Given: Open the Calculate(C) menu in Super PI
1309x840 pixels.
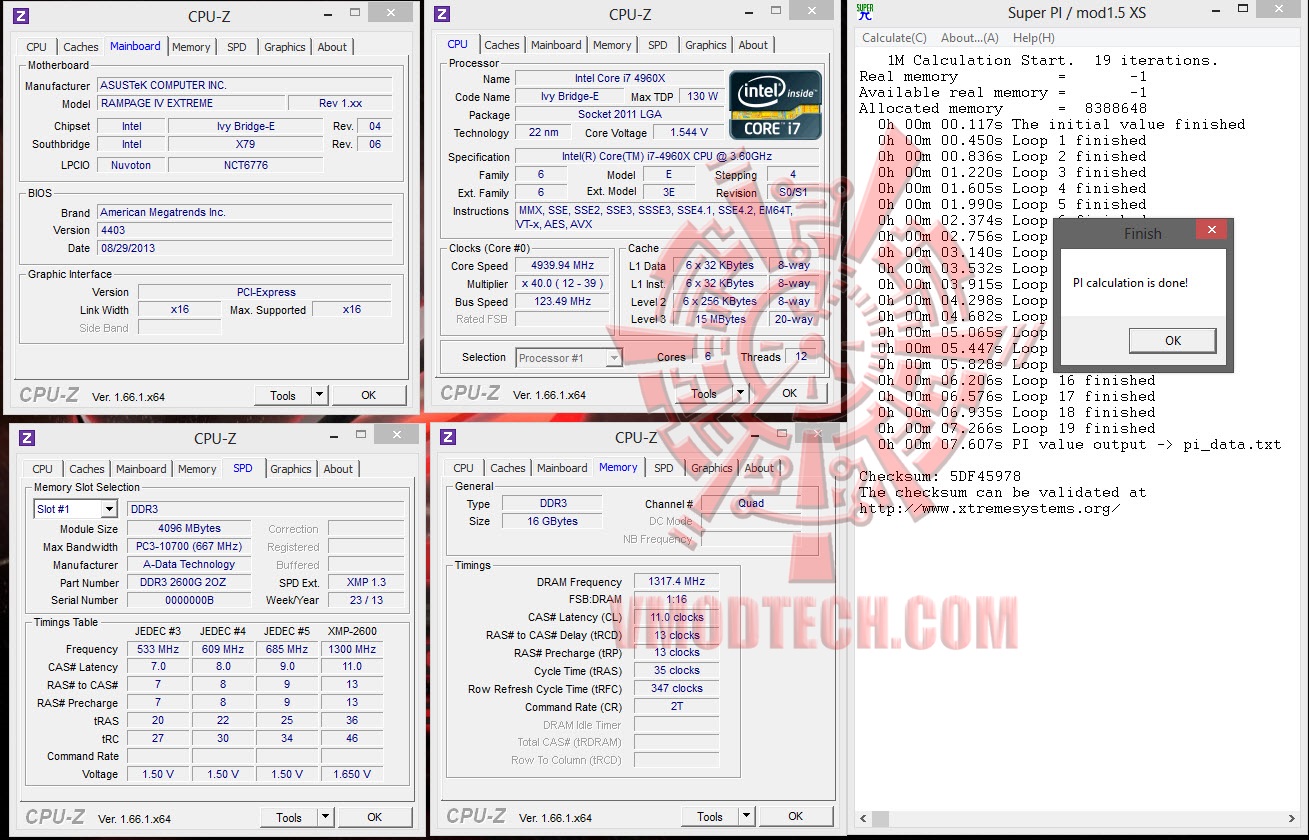Looking at the screenshot, I should (x=894, y=38).
